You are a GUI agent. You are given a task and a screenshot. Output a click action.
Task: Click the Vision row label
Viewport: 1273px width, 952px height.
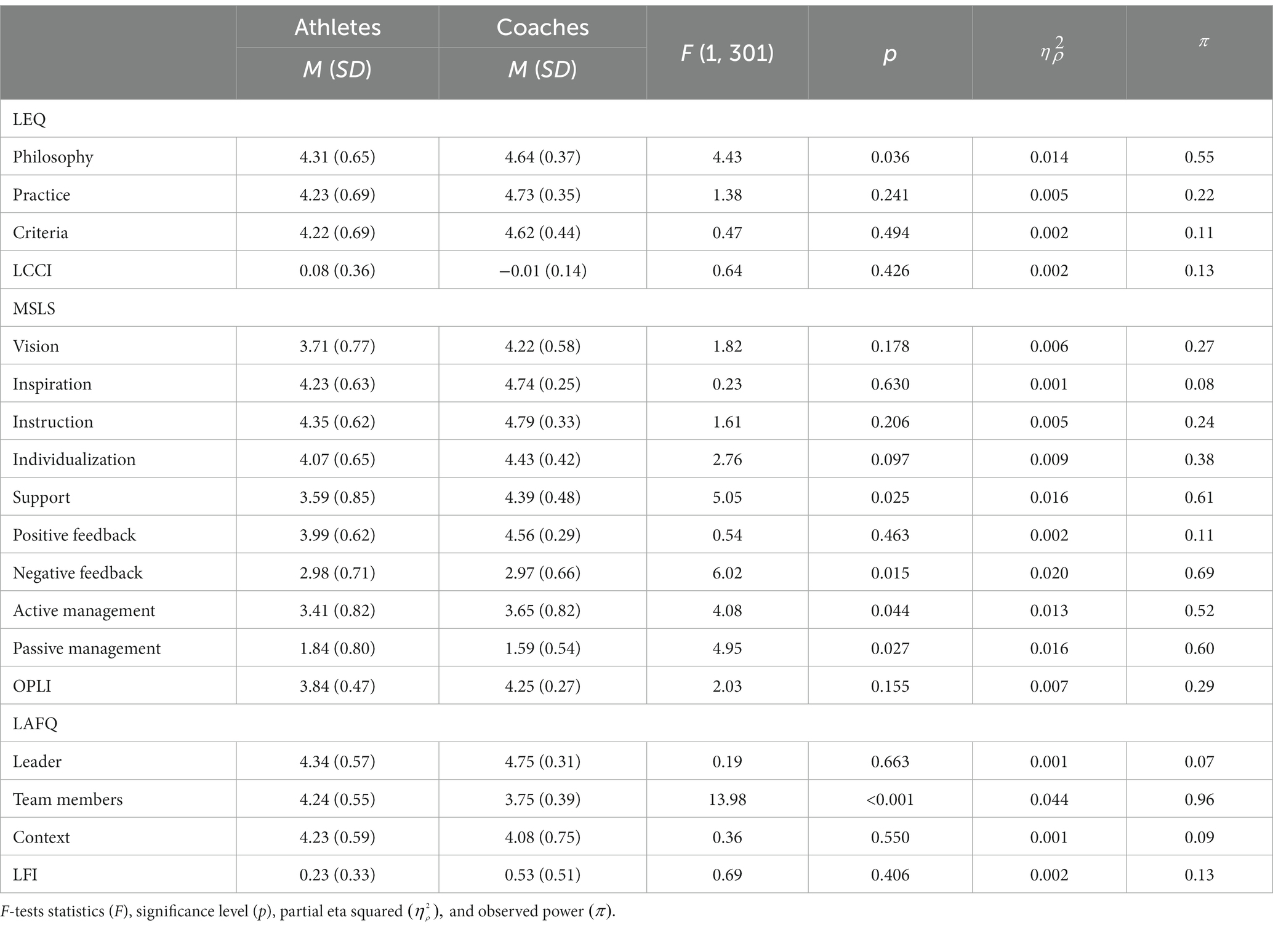pos(36,346)
